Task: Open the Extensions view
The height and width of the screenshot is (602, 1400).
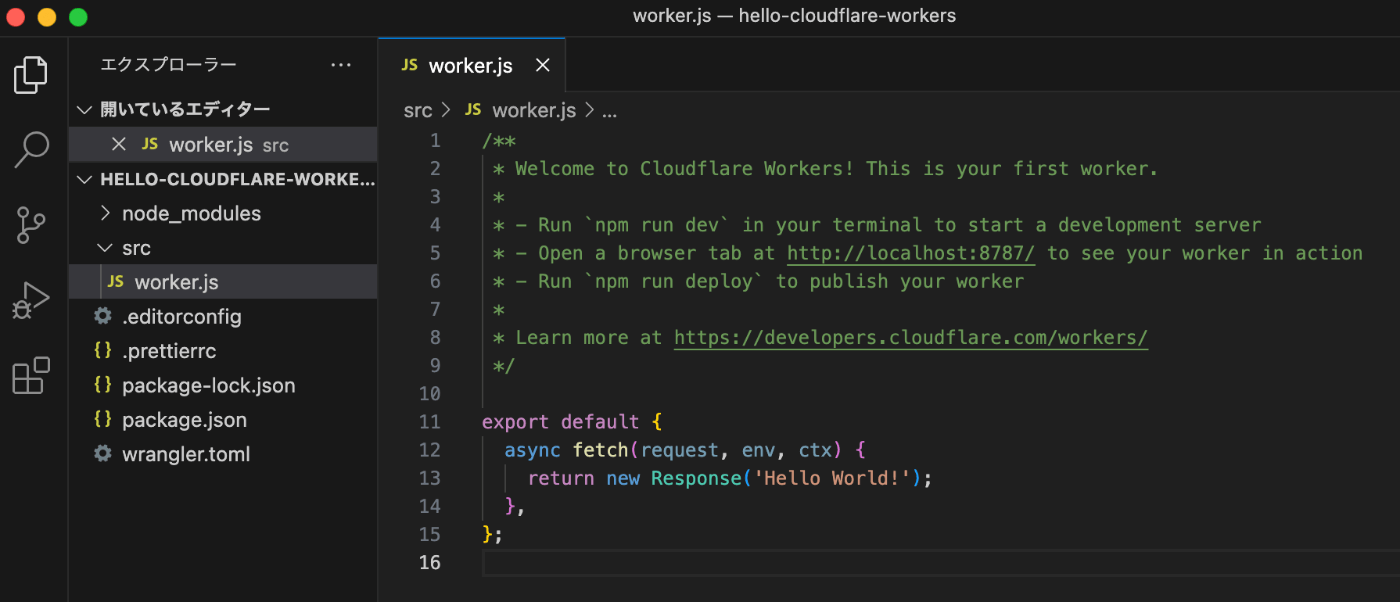Action: pos(31,375)
